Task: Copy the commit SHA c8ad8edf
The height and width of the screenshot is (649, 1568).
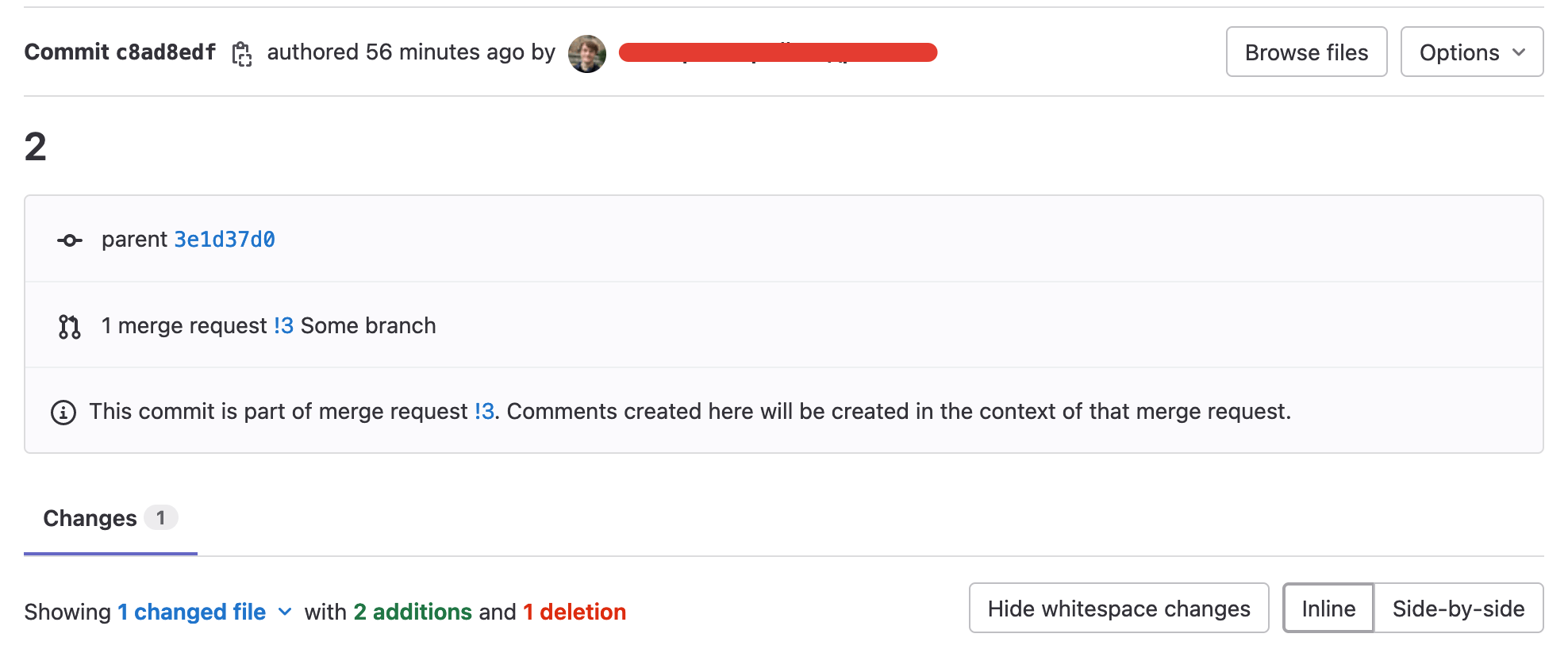Action: pos(240,53)
